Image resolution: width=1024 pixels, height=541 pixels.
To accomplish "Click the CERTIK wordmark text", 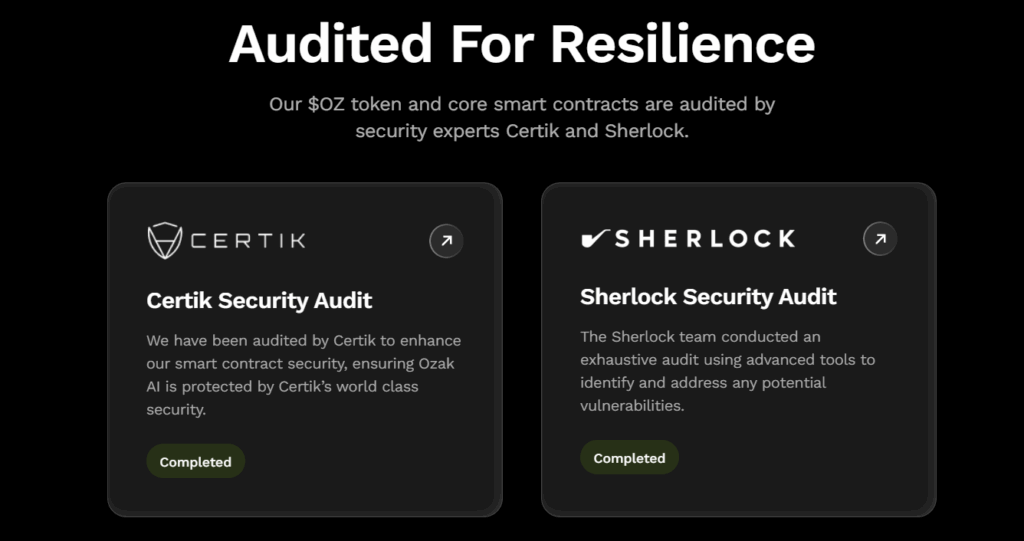I will coord(247,241).
